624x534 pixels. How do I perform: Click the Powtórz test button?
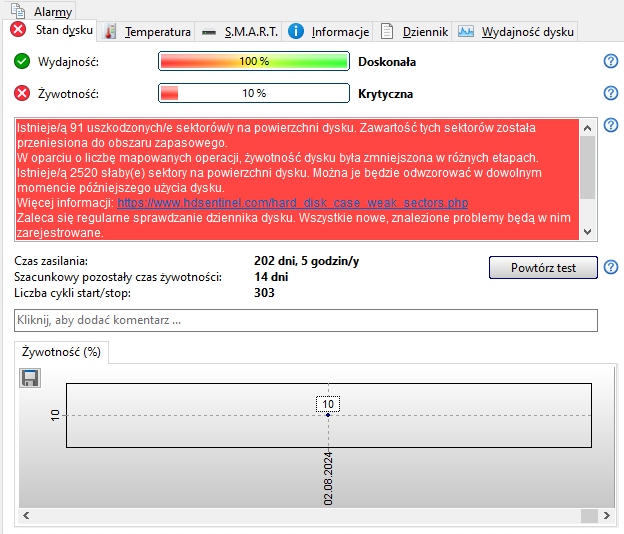[x=543, y=267]
